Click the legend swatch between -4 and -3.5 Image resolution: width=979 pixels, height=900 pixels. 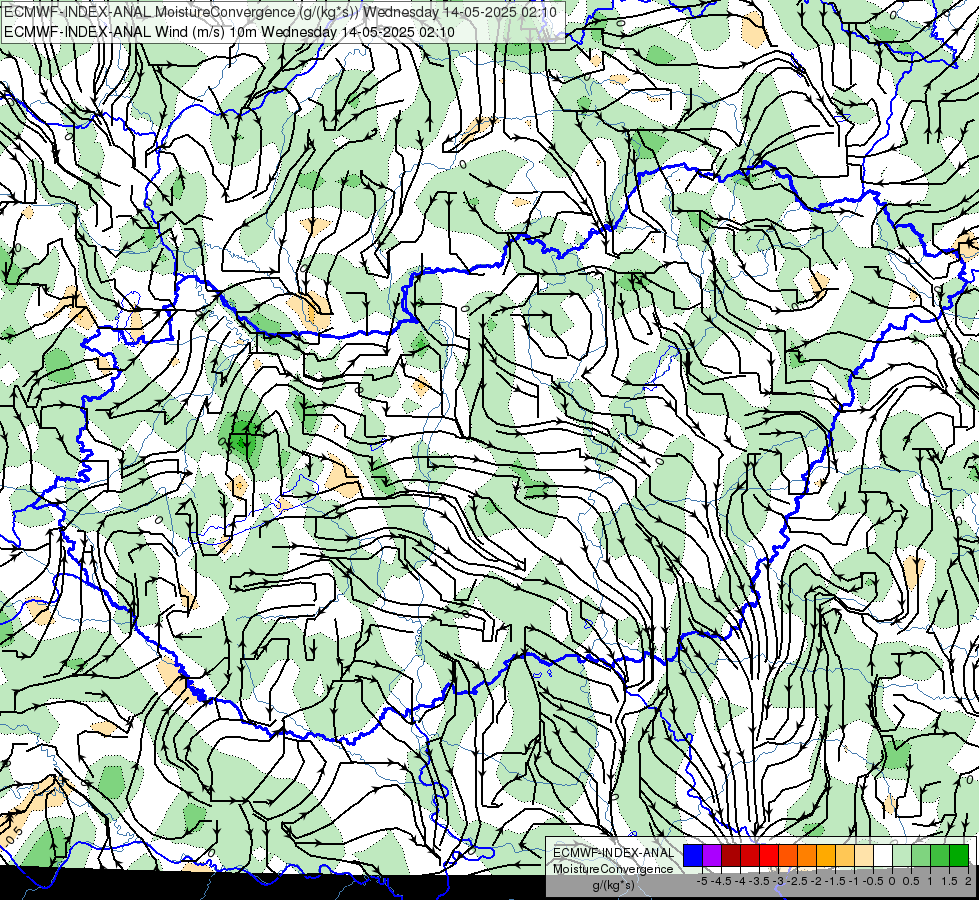click(x=750, y=855)
